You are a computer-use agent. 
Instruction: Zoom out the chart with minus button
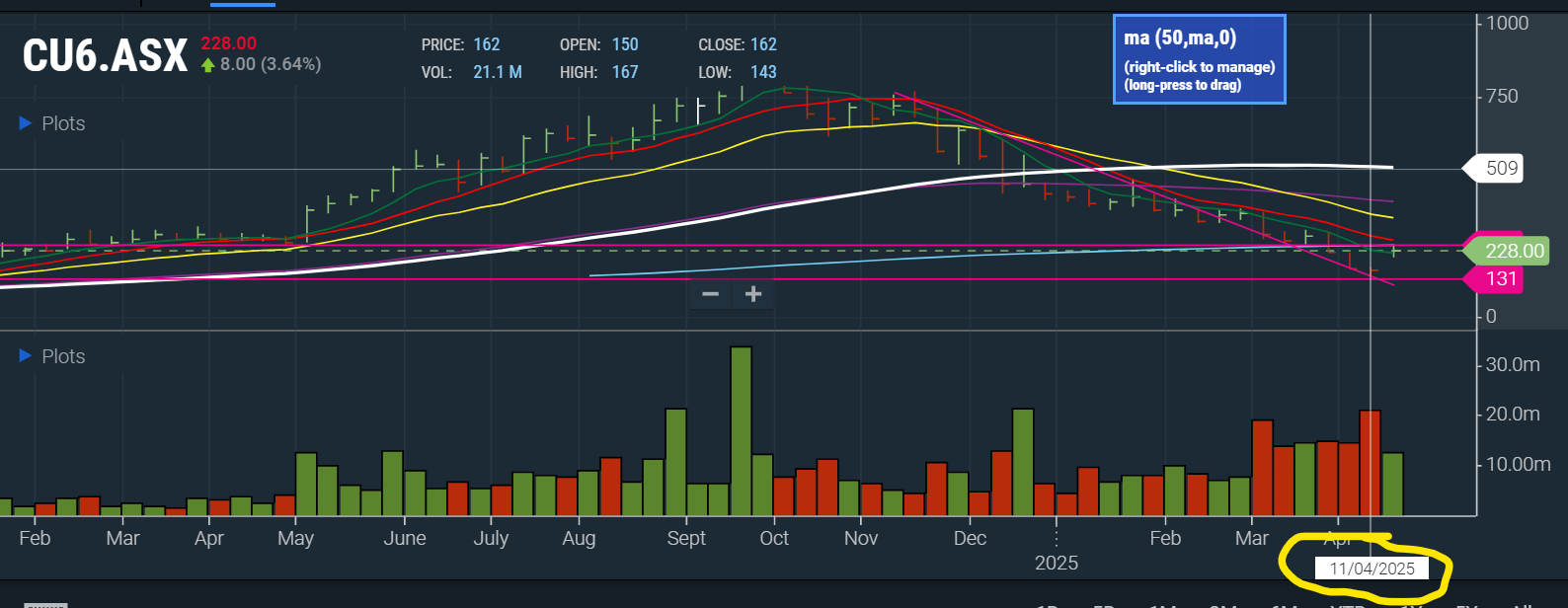(x=710, y=294)
